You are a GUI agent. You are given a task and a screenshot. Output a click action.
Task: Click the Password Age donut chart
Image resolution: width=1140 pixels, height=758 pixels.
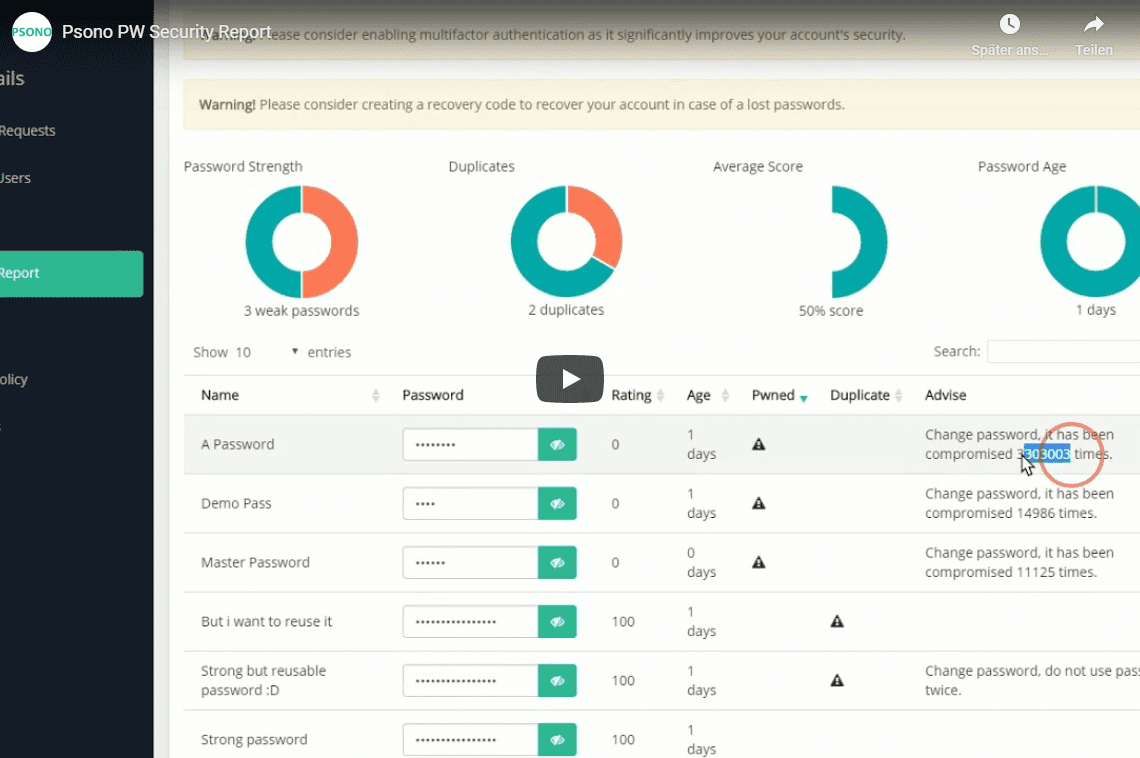click(1091, 242)
